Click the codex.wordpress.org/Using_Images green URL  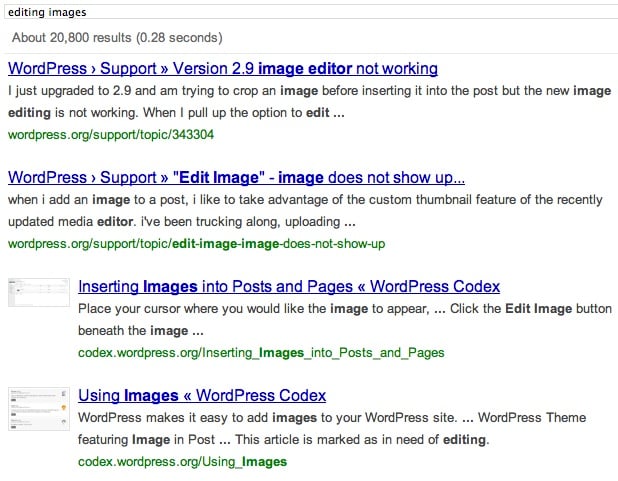pyautogui.click(x=182, y=461)
